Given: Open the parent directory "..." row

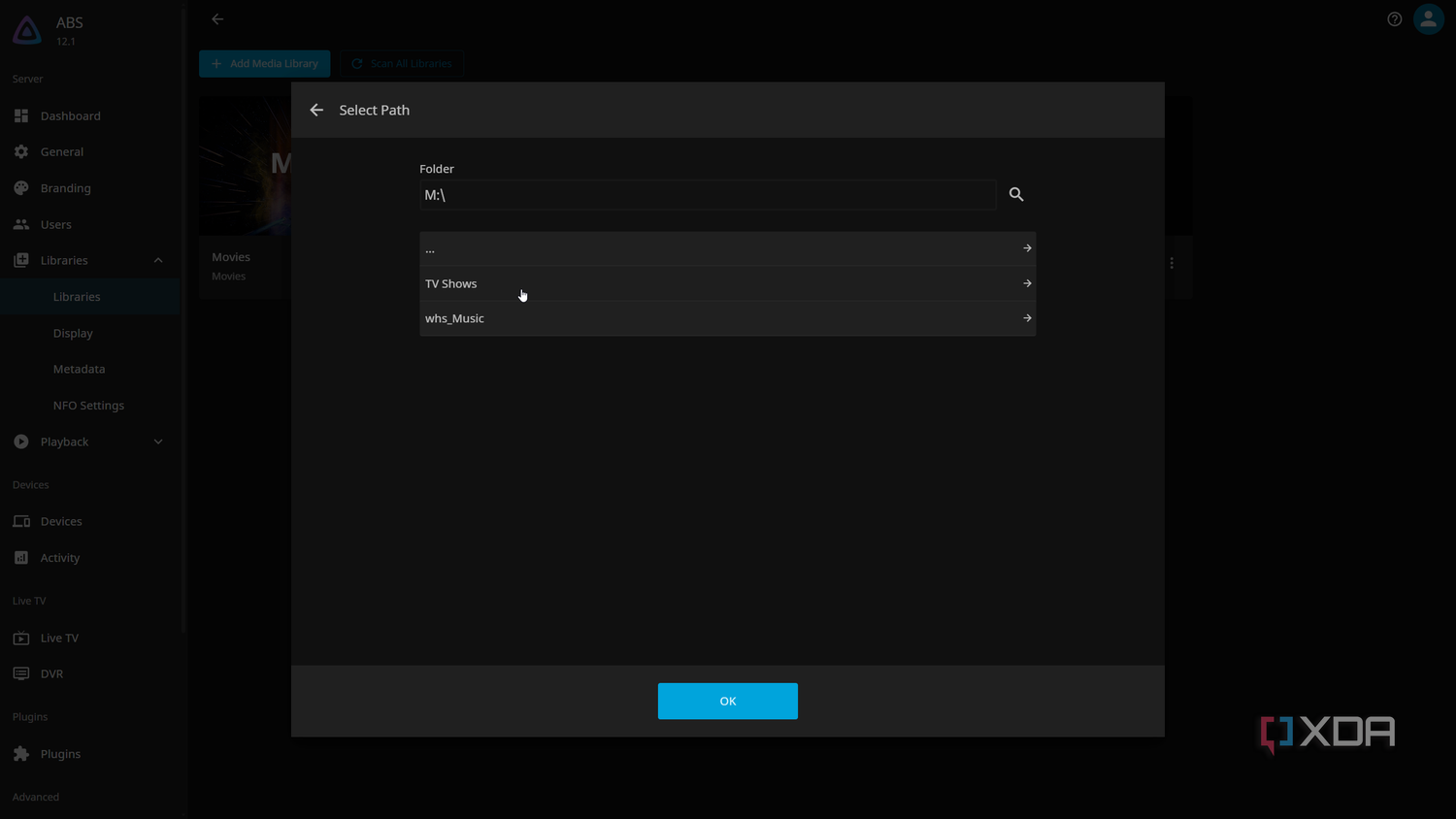Looking at the screenshot, I should click(727, 248).
